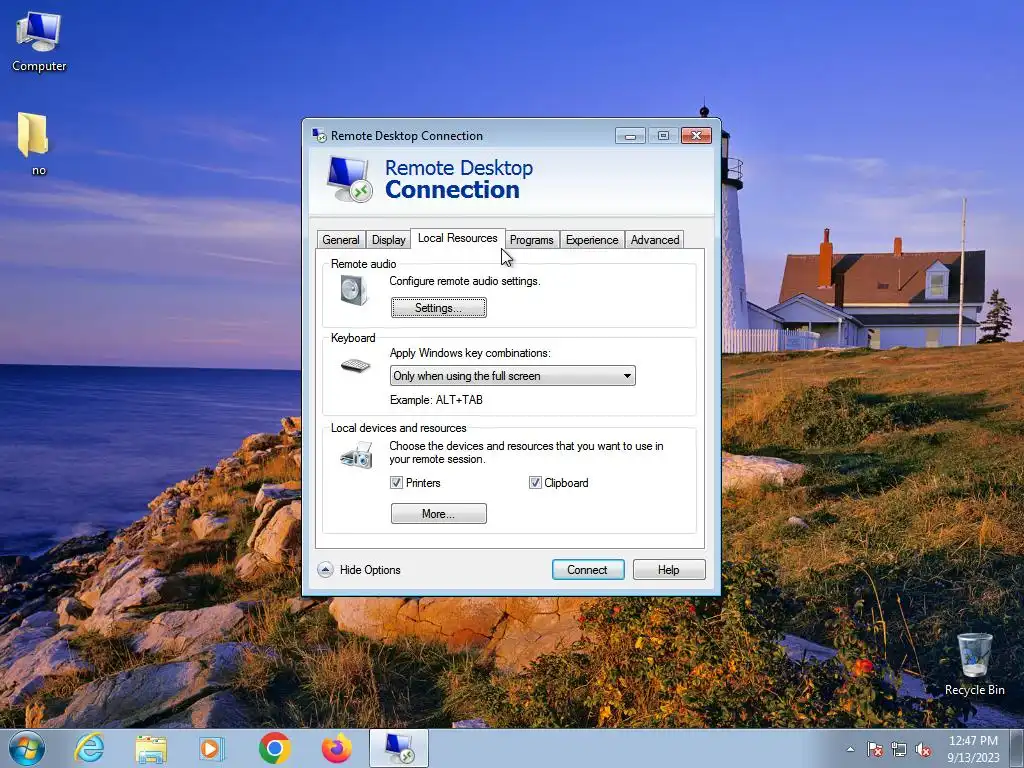Open Action Center flag icon
Image resolution: width=1024 pixels, height=768 pixels.
click(874, 749)
